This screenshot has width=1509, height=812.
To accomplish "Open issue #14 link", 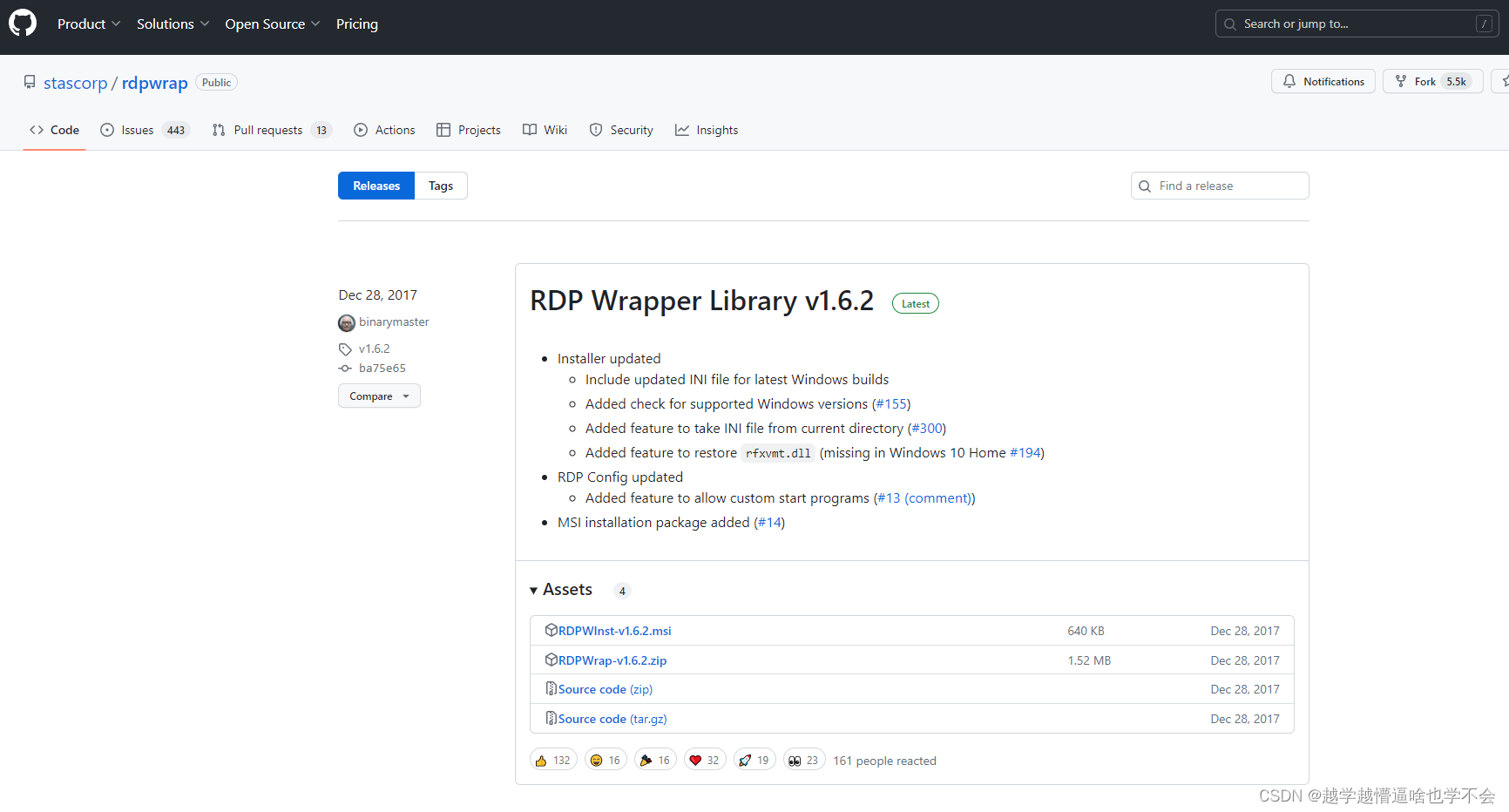I will (769, 523).
